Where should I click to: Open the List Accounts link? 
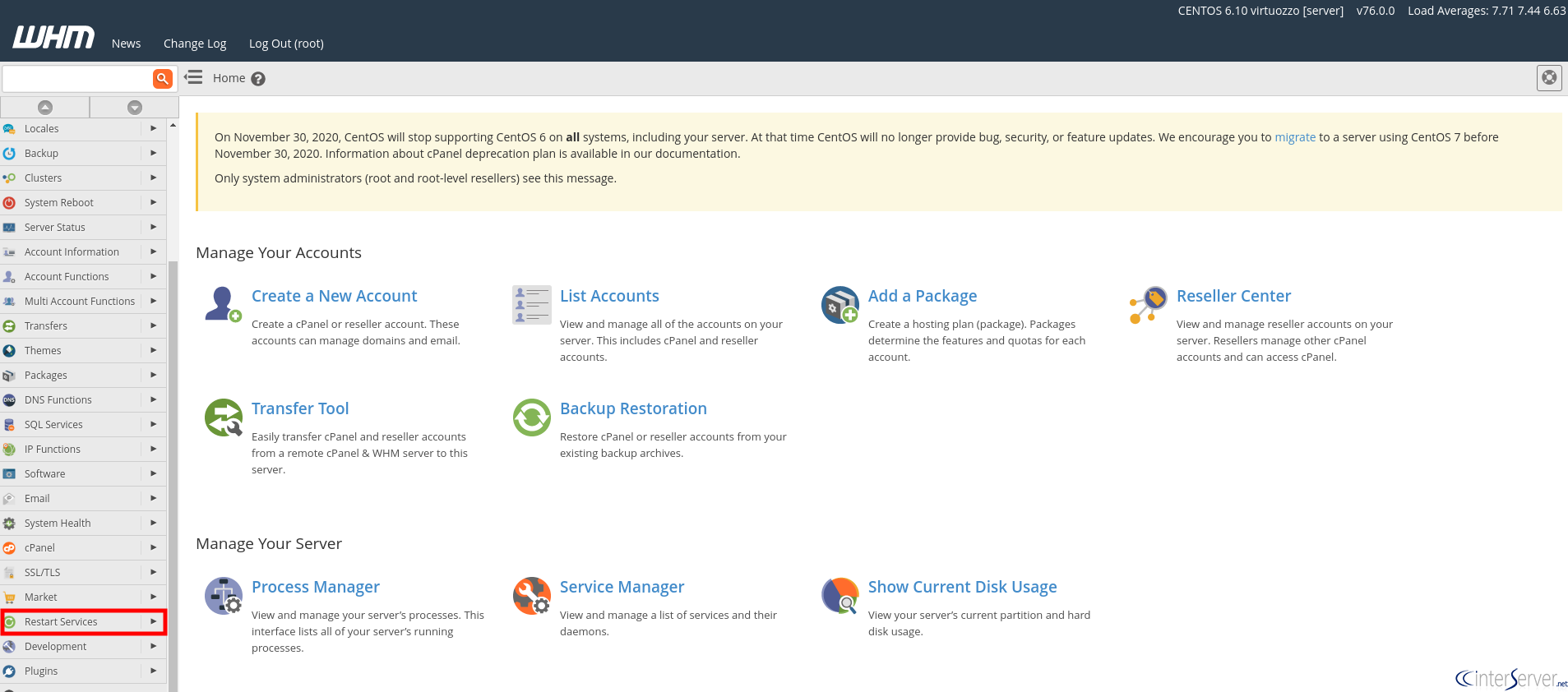coord(609,296)
